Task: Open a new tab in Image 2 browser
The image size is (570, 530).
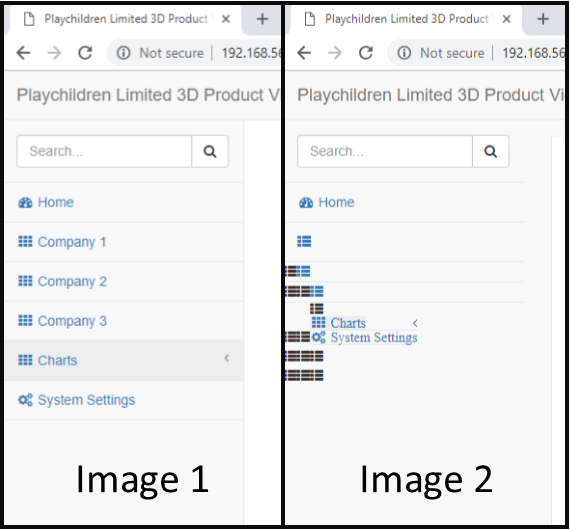Action: (543, 19)
